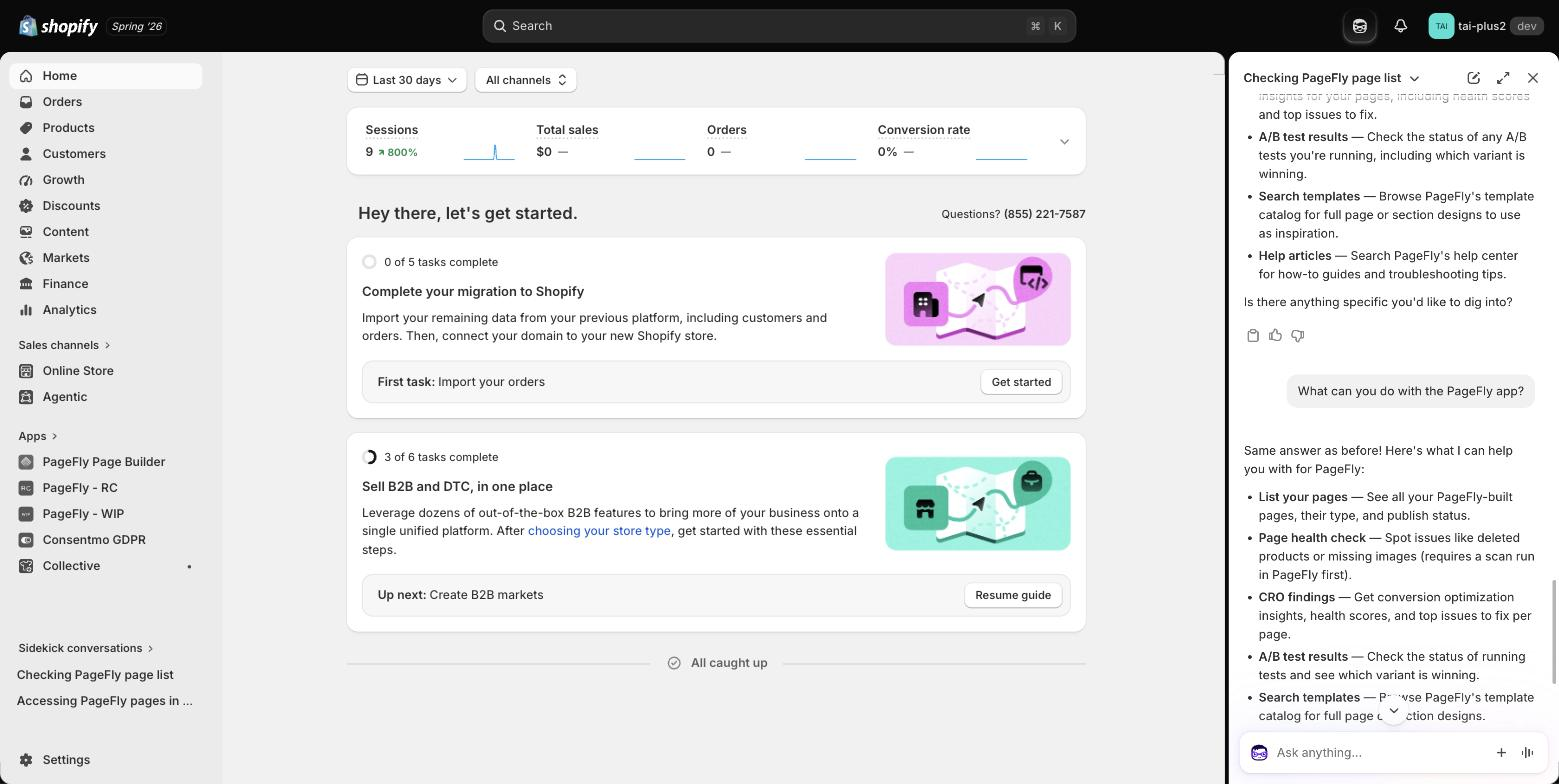The image size is (1559, 784).
Task: Add attachment with plus icon
Action: pos(1501,753)
